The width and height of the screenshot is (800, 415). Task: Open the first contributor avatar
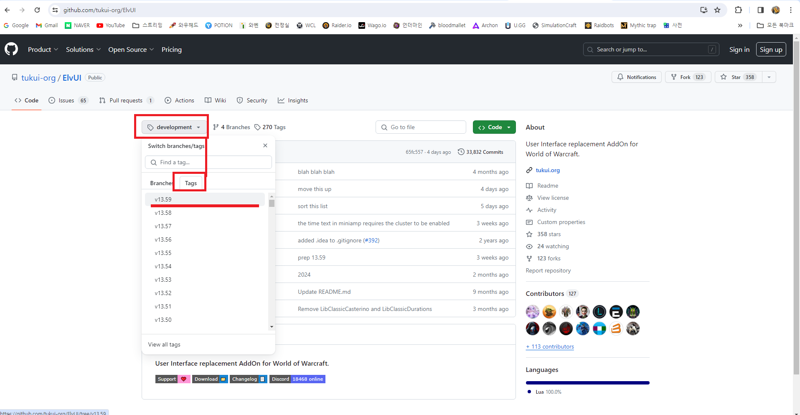(x=533, y=312)
